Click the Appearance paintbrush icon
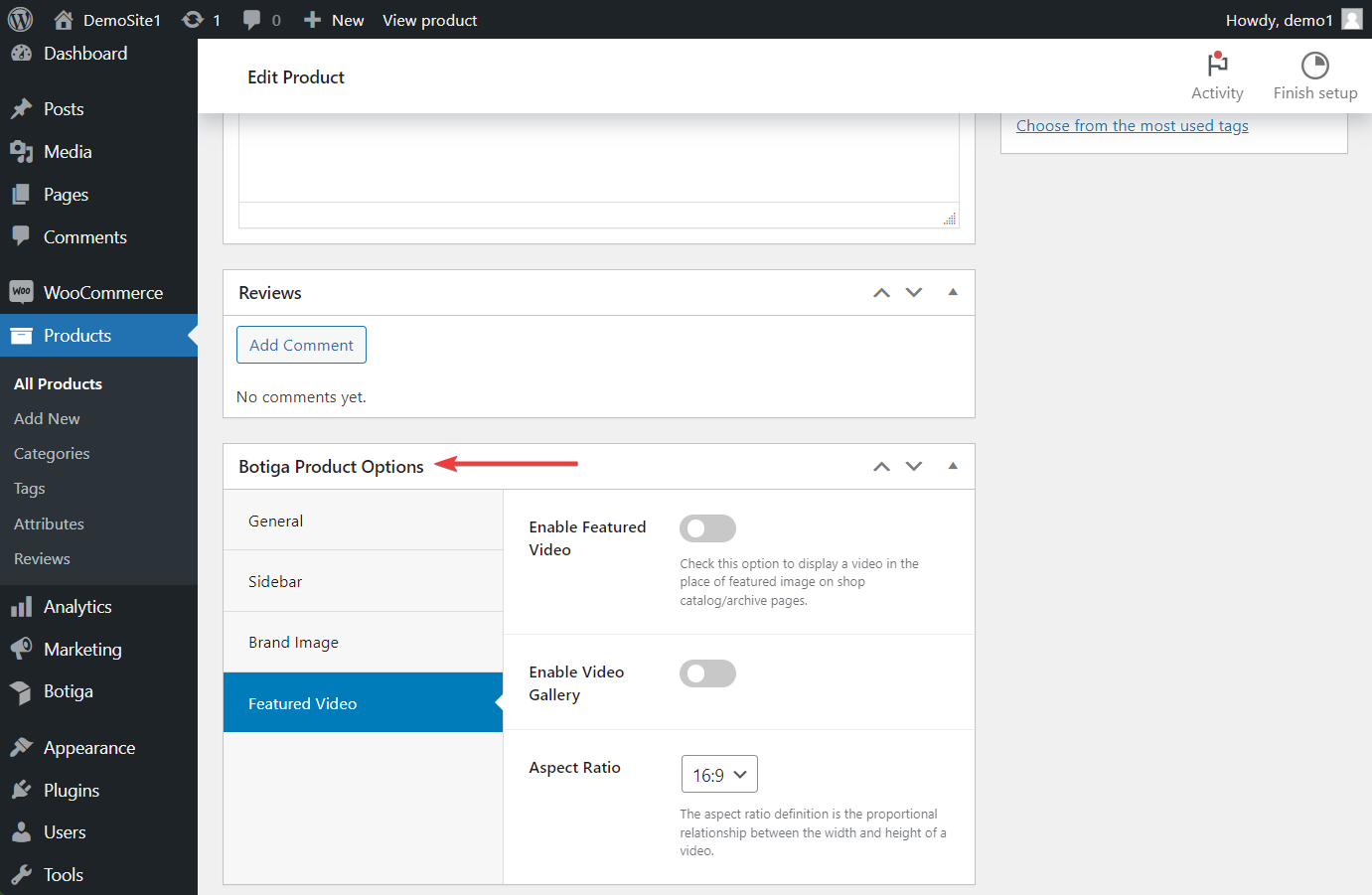Viewport: 1372px width, 895px height. pos(21,747)
